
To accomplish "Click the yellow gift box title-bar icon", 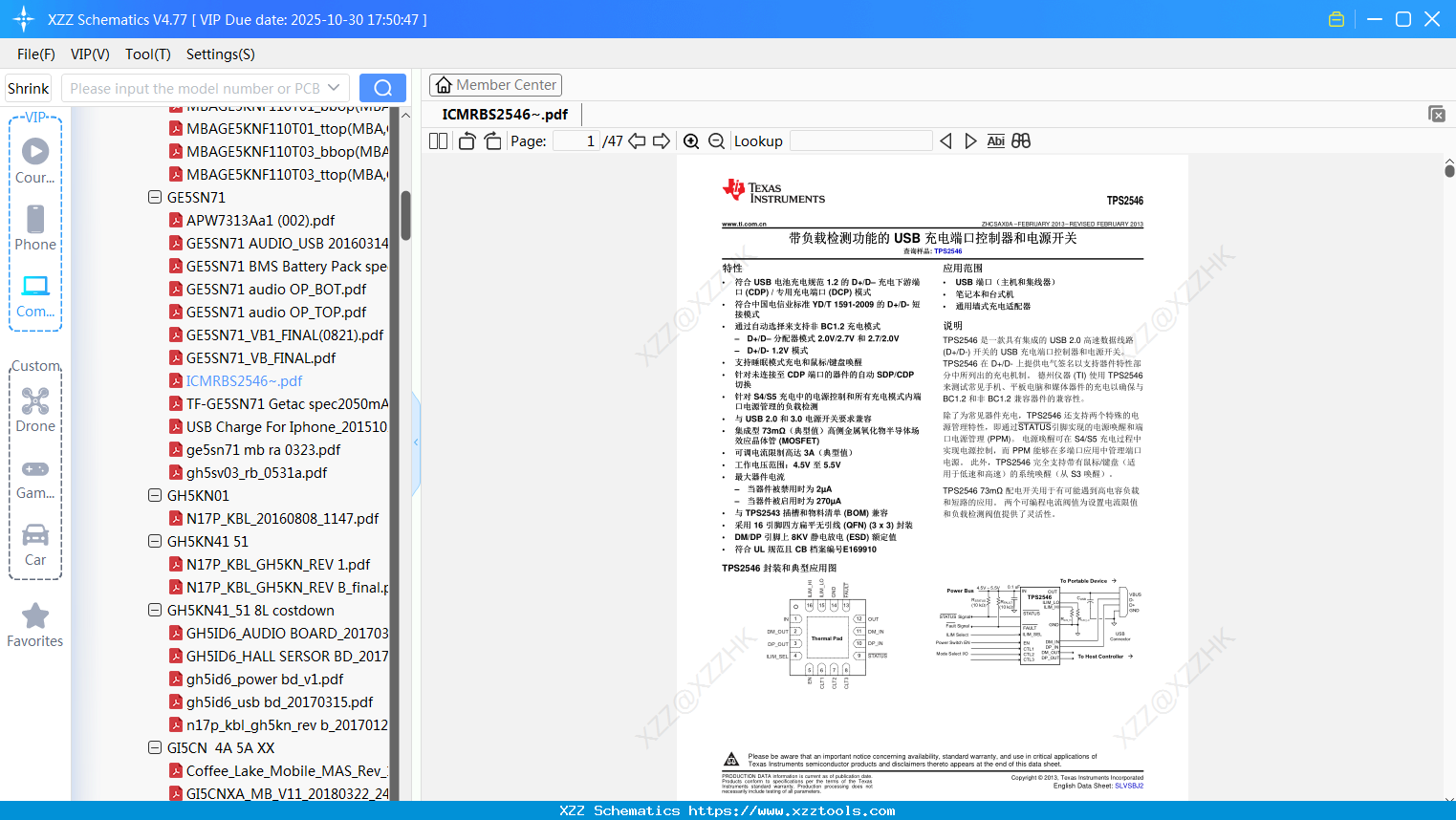I will pyautogui.click(x=1336, y=19).
